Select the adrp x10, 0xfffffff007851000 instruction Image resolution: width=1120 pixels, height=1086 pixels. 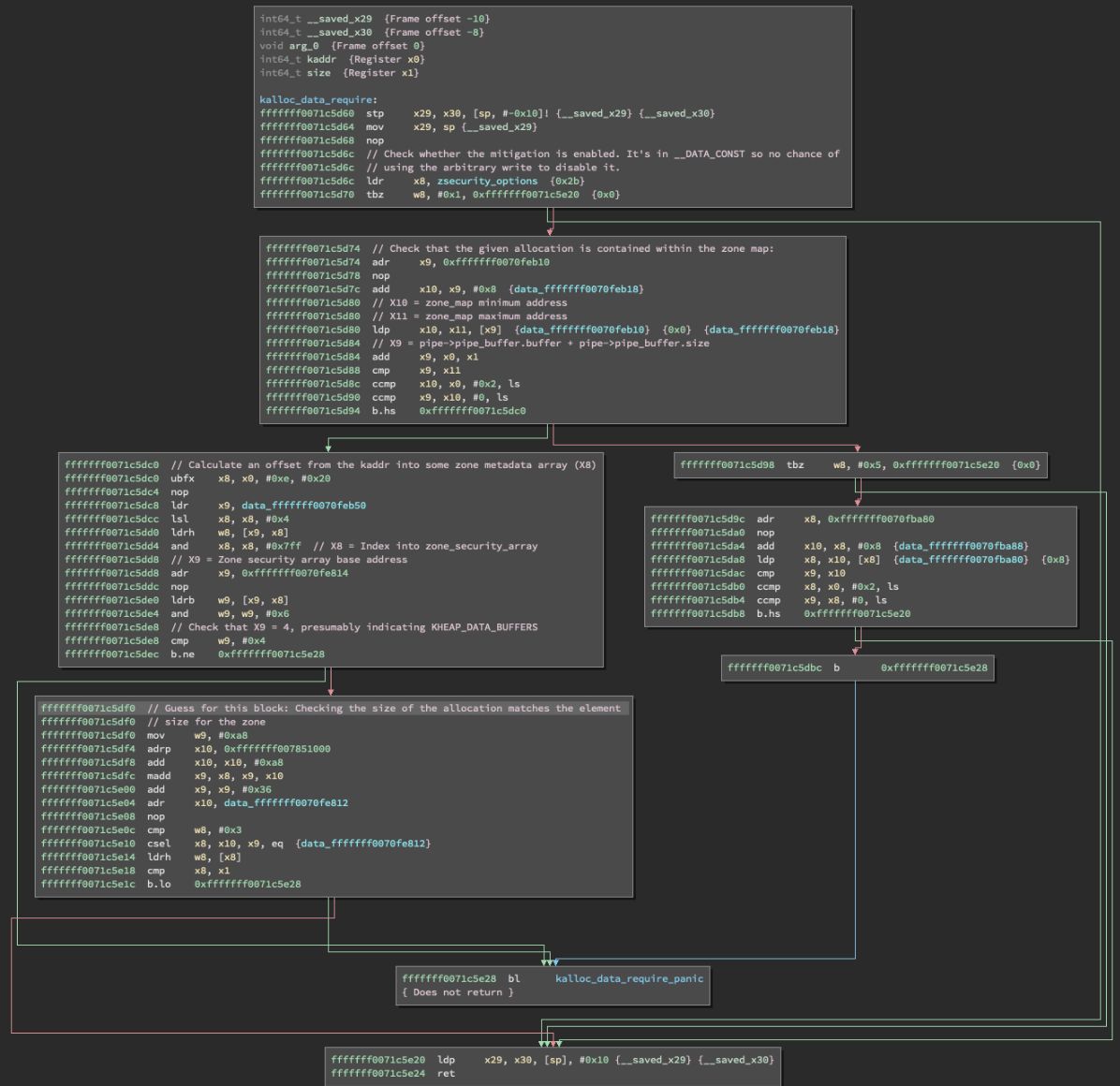tap(185, 749)
